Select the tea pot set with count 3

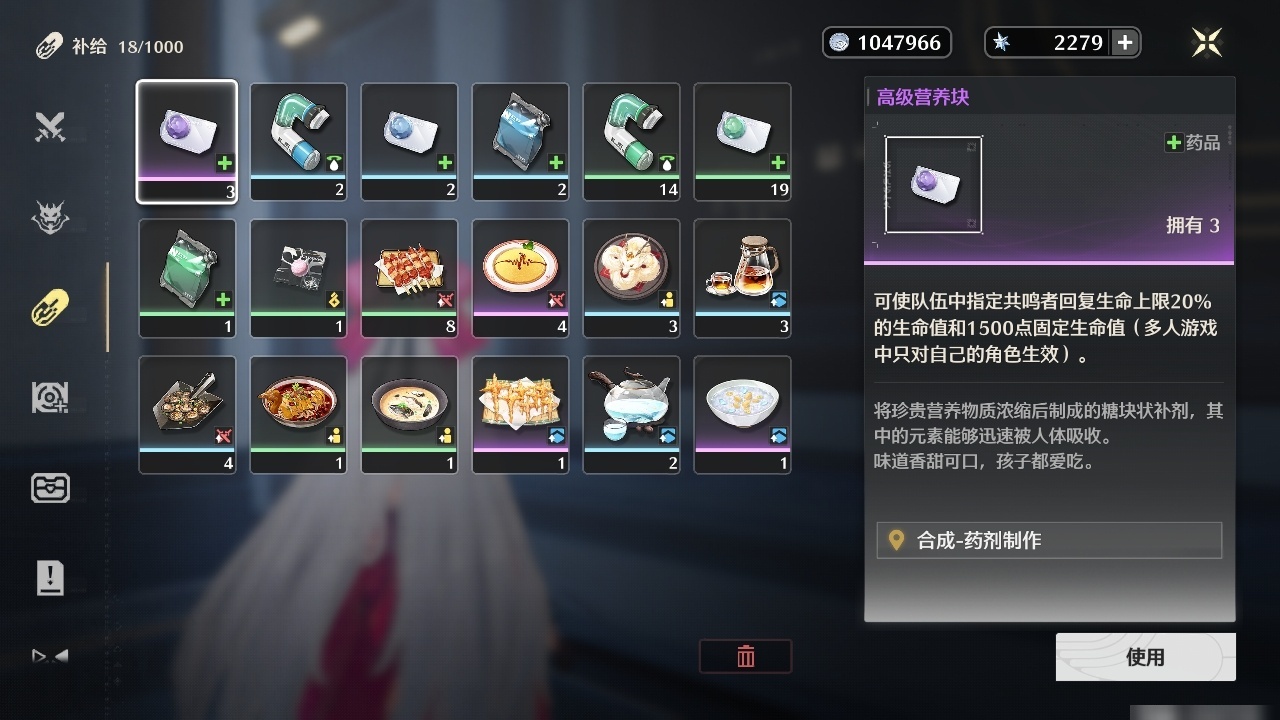tap(742, 278)
